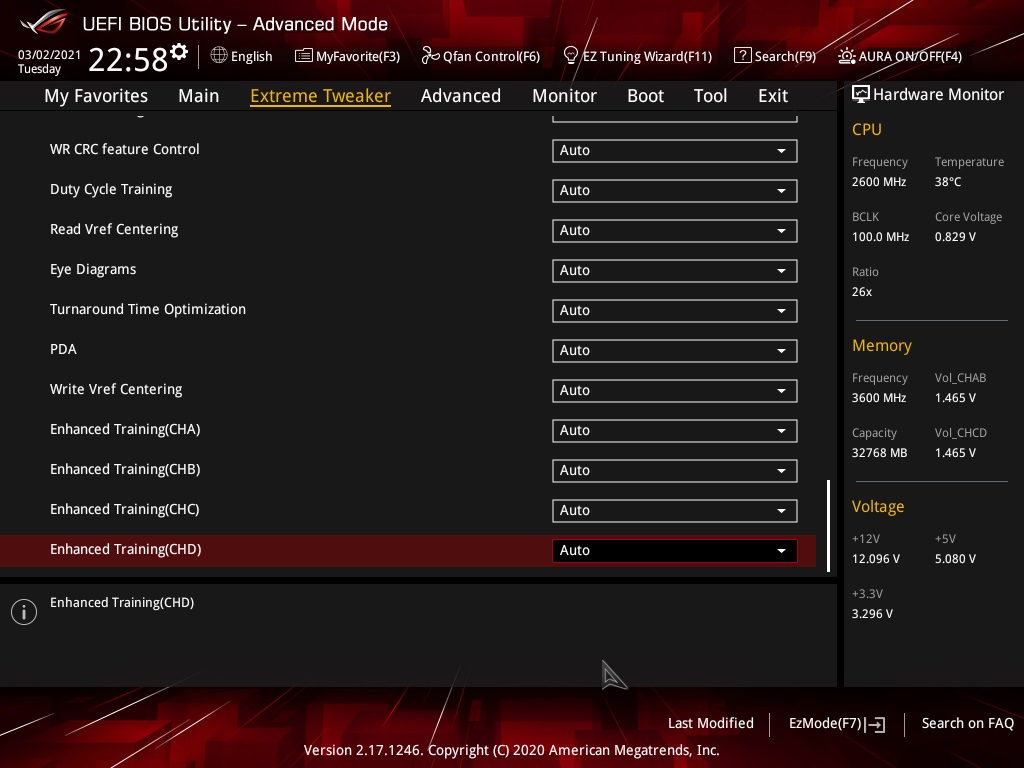Screen dimensions: 1024x768
Task: Select the Turnaround Time Optimization label
Action: (148, 309)
